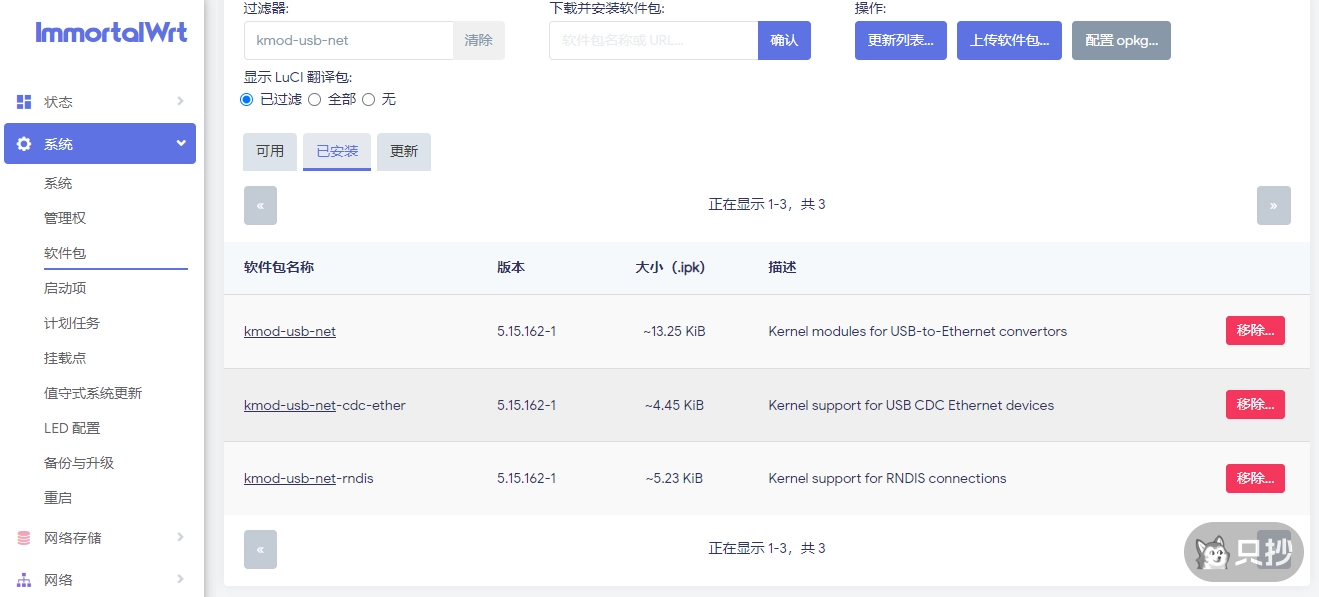Expand the Status menu chevron
This screenshot has height=597, width=1319.
[x=180, y=101]
